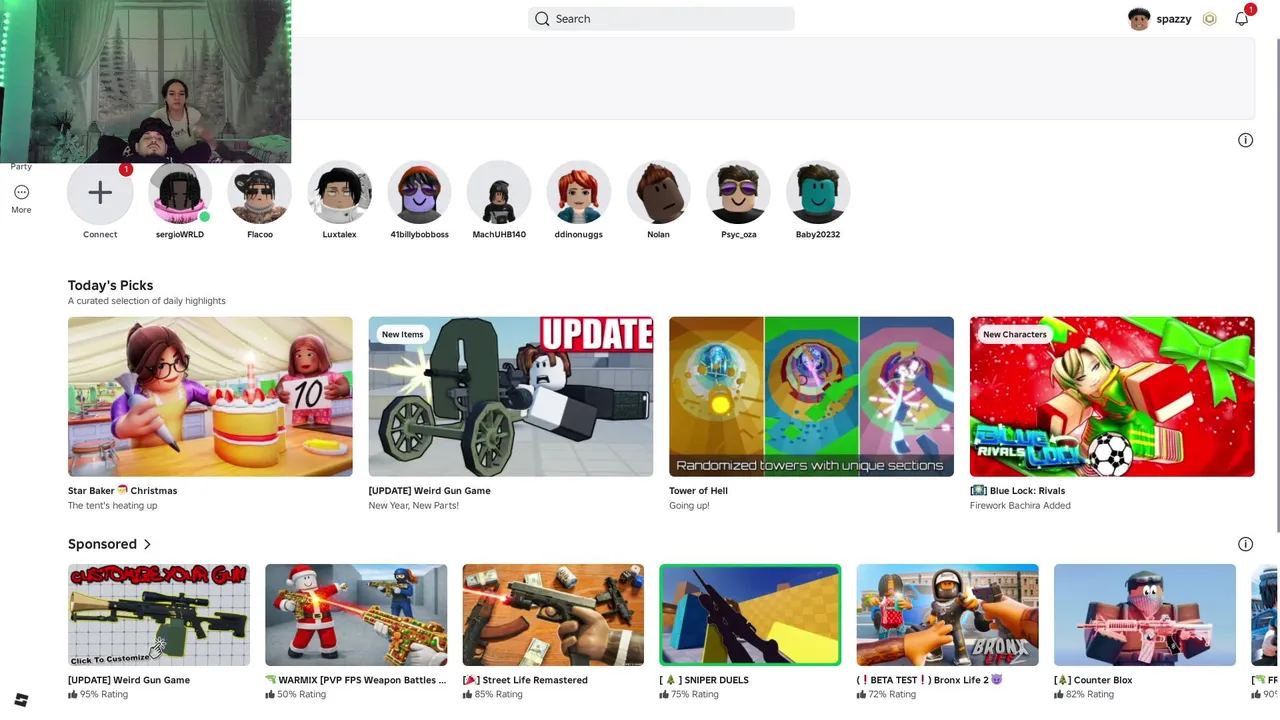Screen dimensions: 1280x720
Task: Open sponsored Weird Gun Game customize thumbnail
Action: coord(159,615)
